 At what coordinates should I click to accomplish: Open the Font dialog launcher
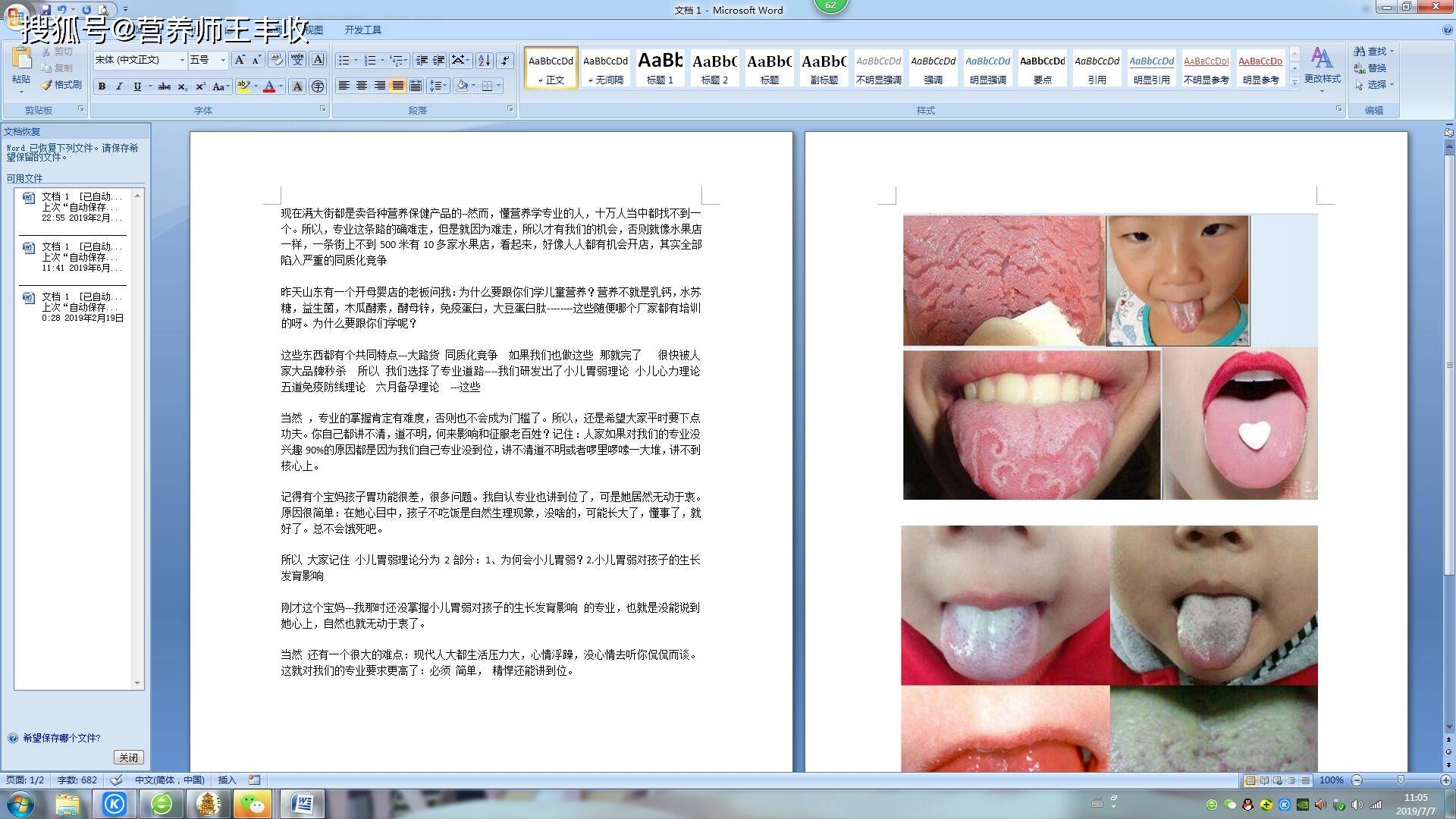(x=322, y=109)
